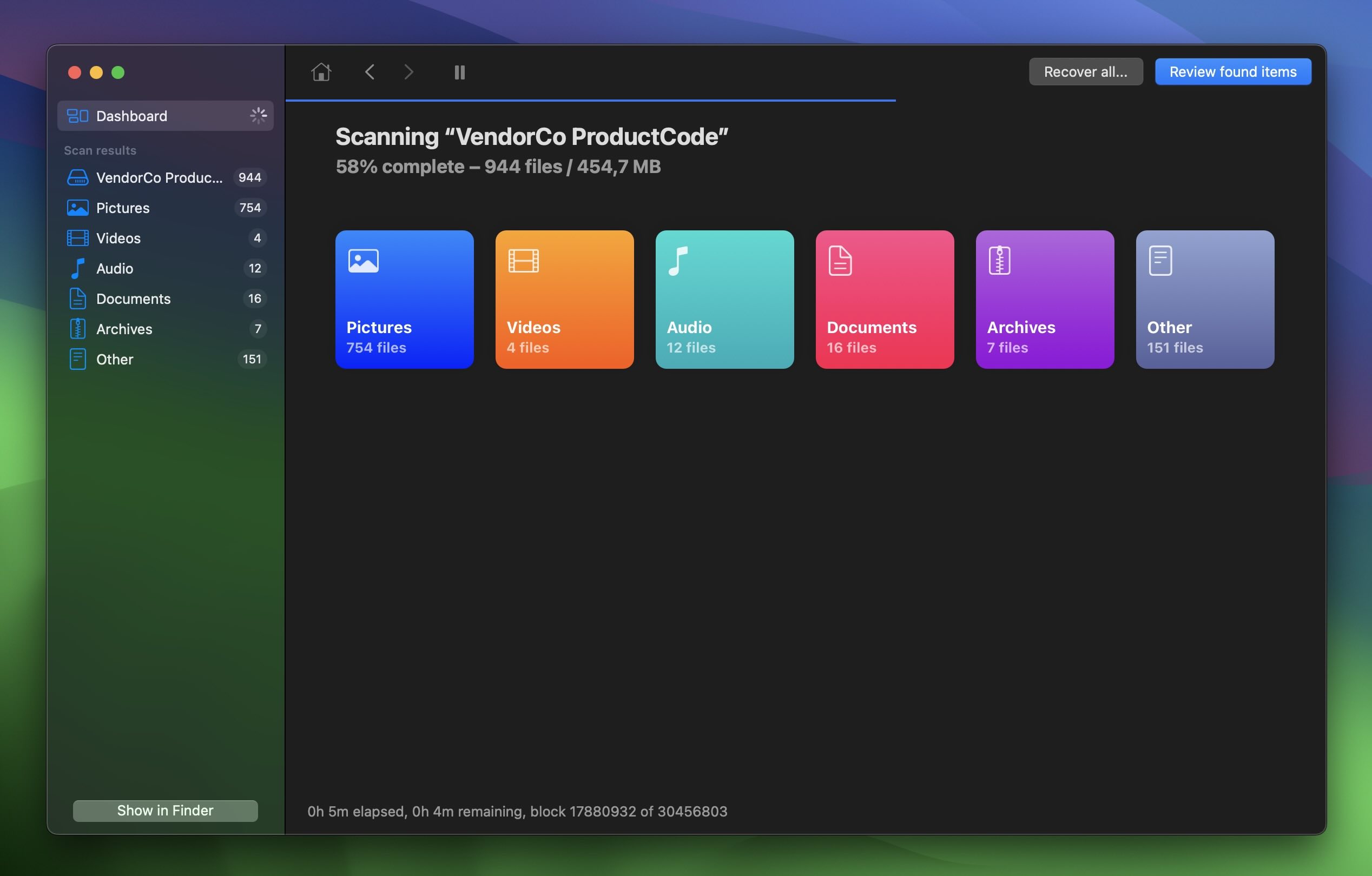Open VendorCo Produc... scan result

165,178
